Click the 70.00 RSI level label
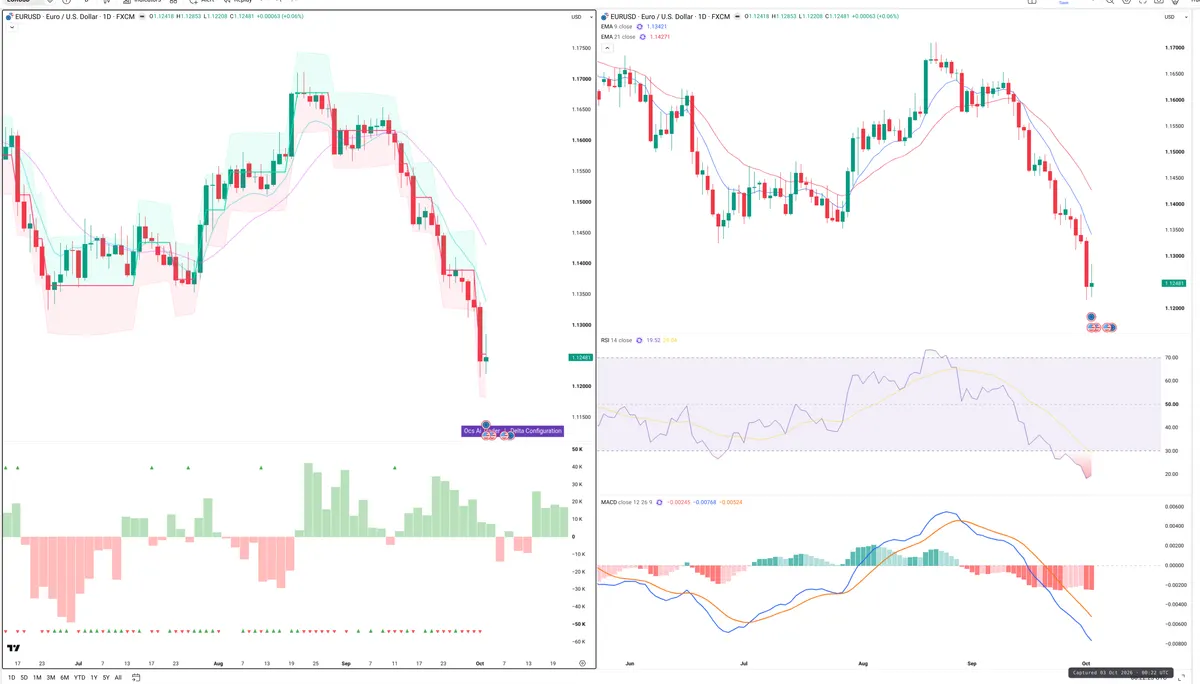This screenshot has width=1200, height=684. point(1173,357)
